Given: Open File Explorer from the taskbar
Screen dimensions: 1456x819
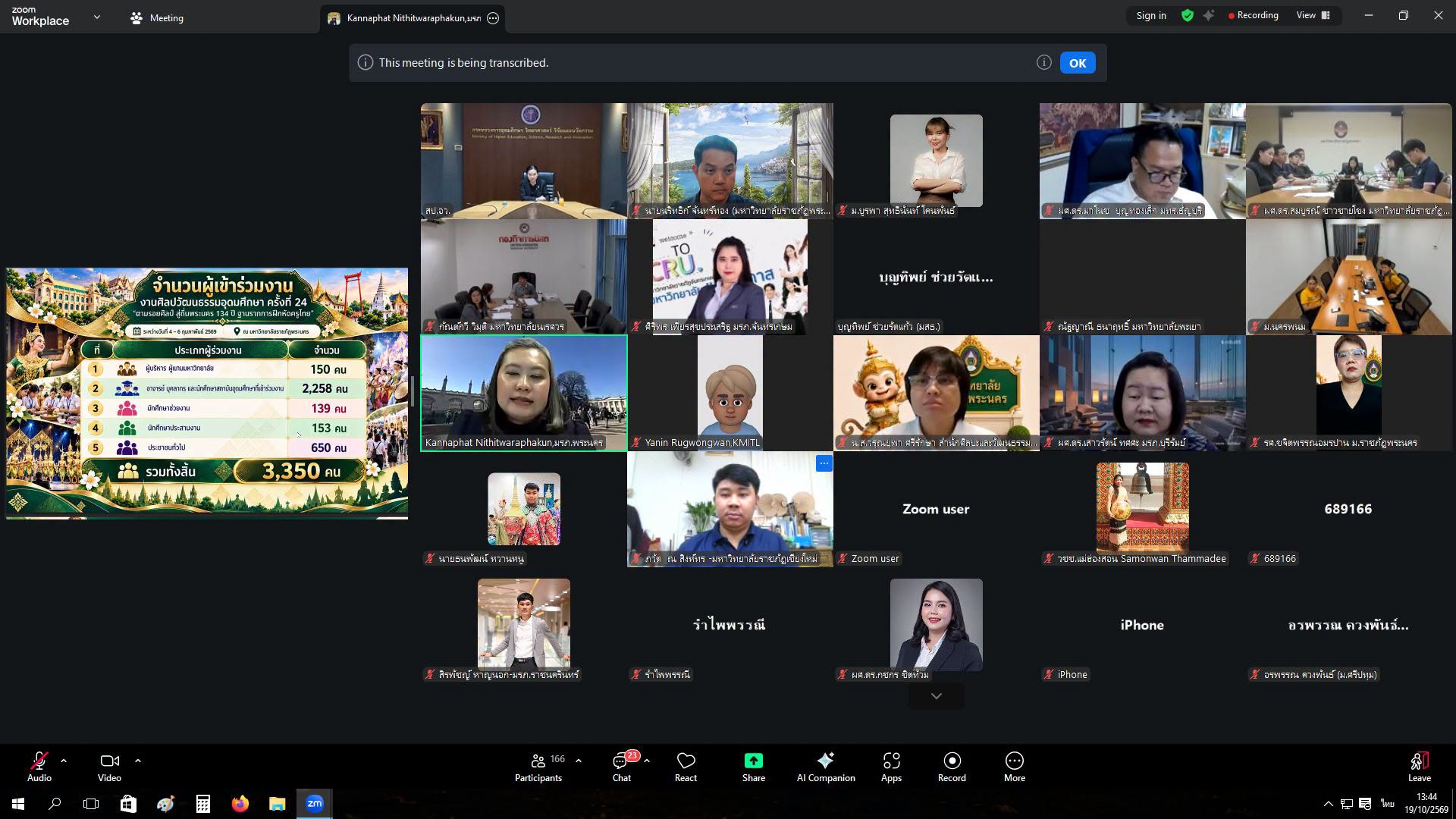Looking at the screenshot, I should click(277, 804).
